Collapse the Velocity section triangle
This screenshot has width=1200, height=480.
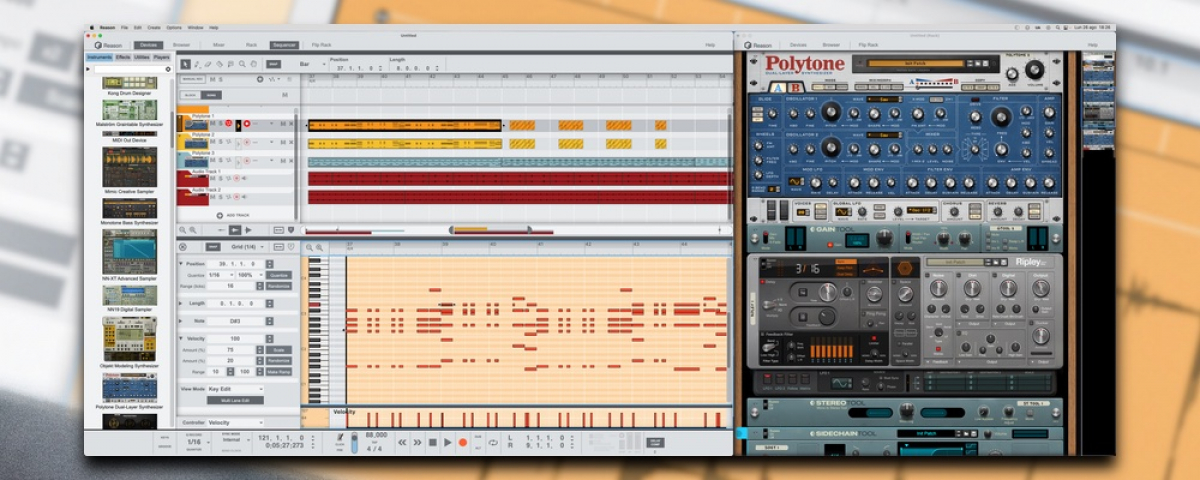click(181, 339)
